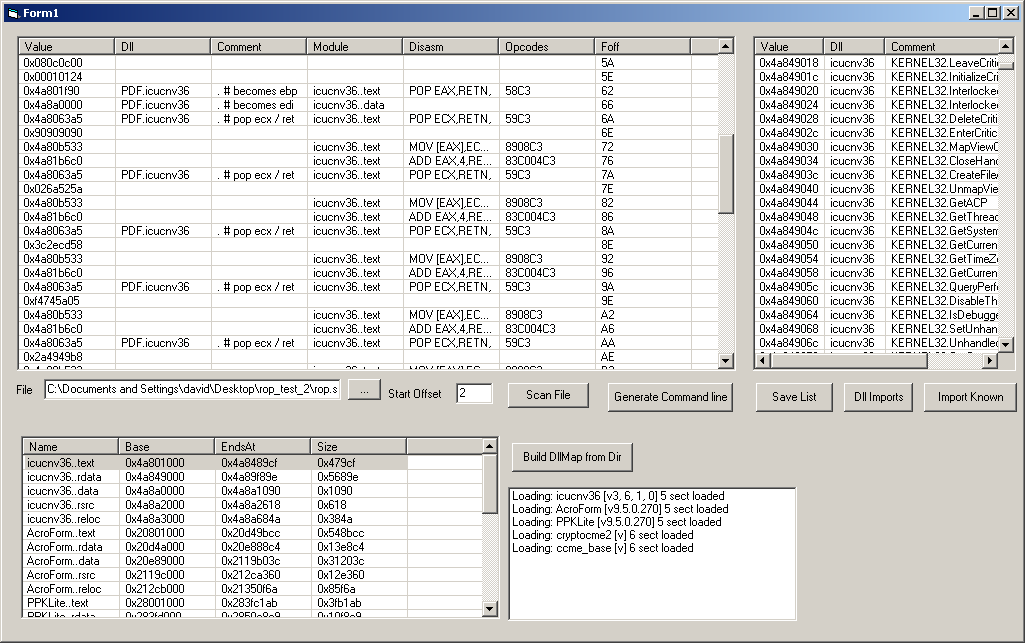1025x643 pixels.
Task: Select icucnv36..rsrc module row
Action: click(252, 505)
